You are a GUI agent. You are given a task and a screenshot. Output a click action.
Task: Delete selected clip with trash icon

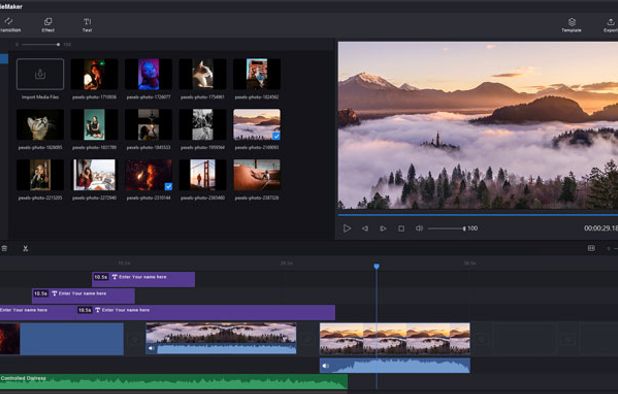click(4, 248)
